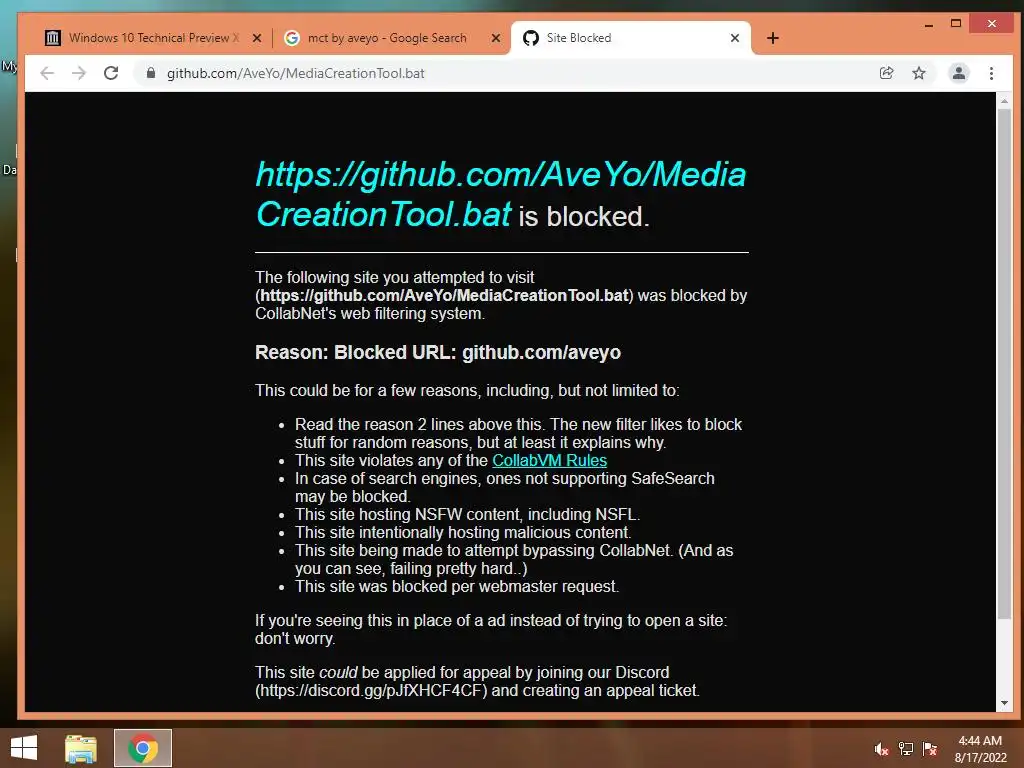
Task: Click the padlock site info icon
Action: (151, 73)
